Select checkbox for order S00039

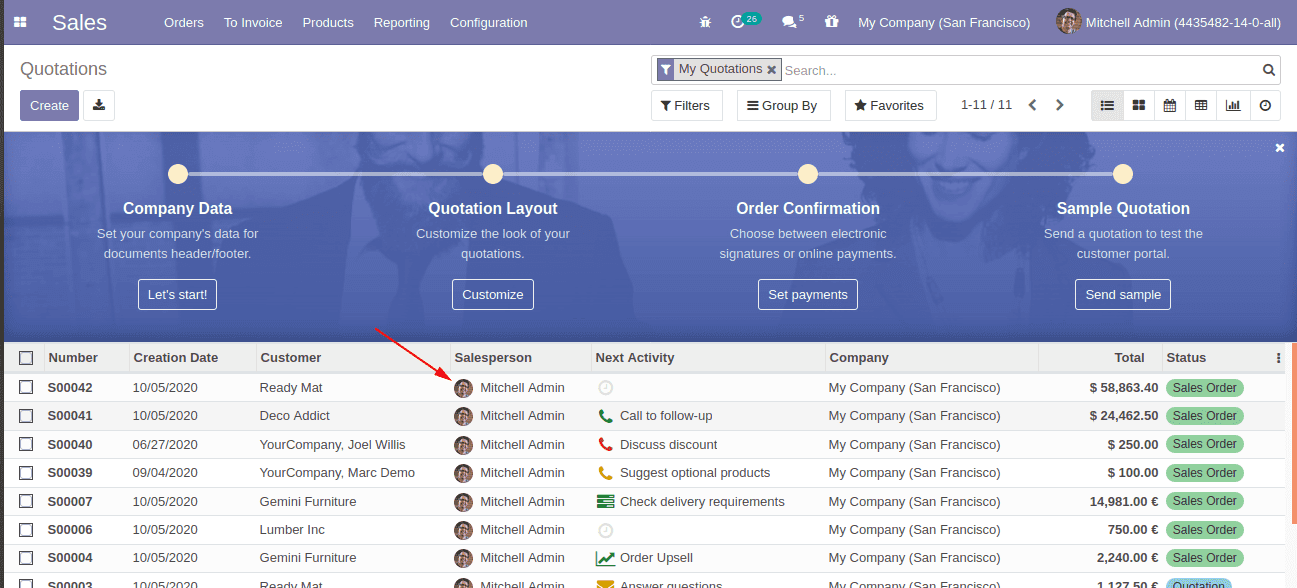point(26,472)
